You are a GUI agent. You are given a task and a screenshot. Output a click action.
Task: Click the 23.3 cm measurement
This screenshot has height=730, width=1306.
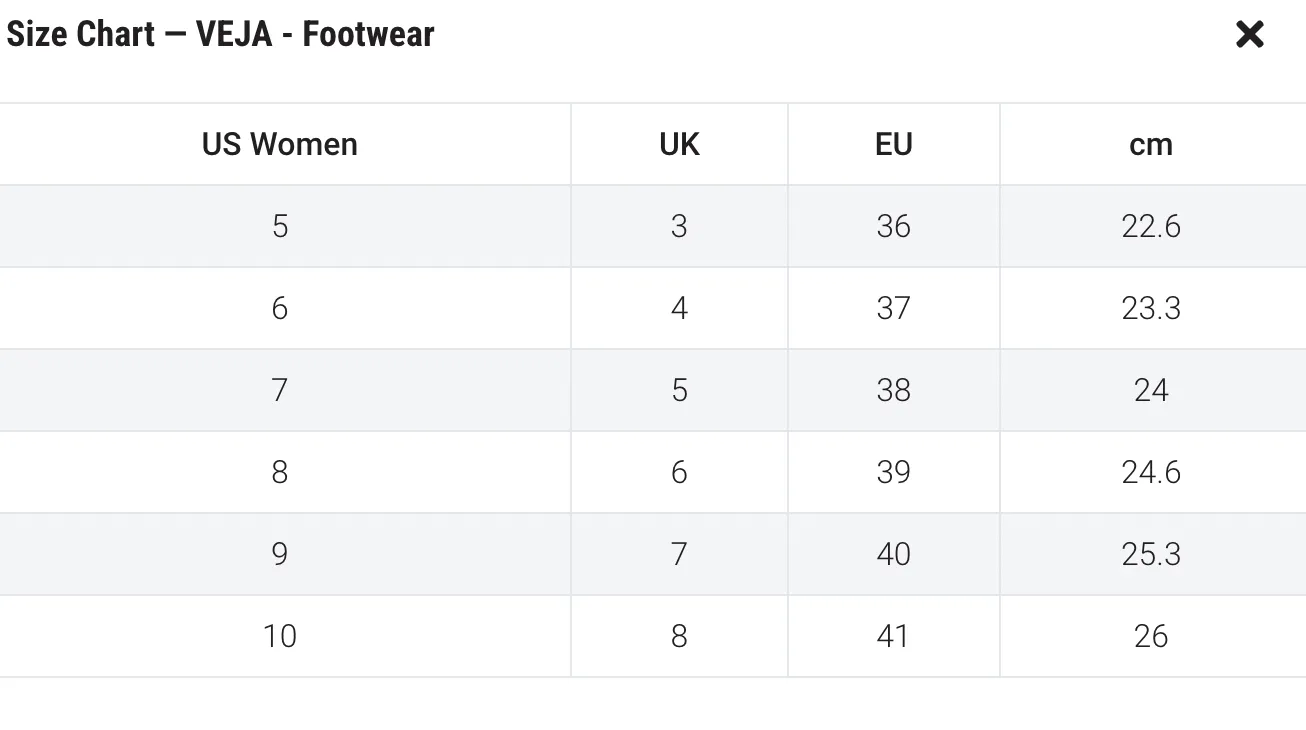coord(1152,308)
